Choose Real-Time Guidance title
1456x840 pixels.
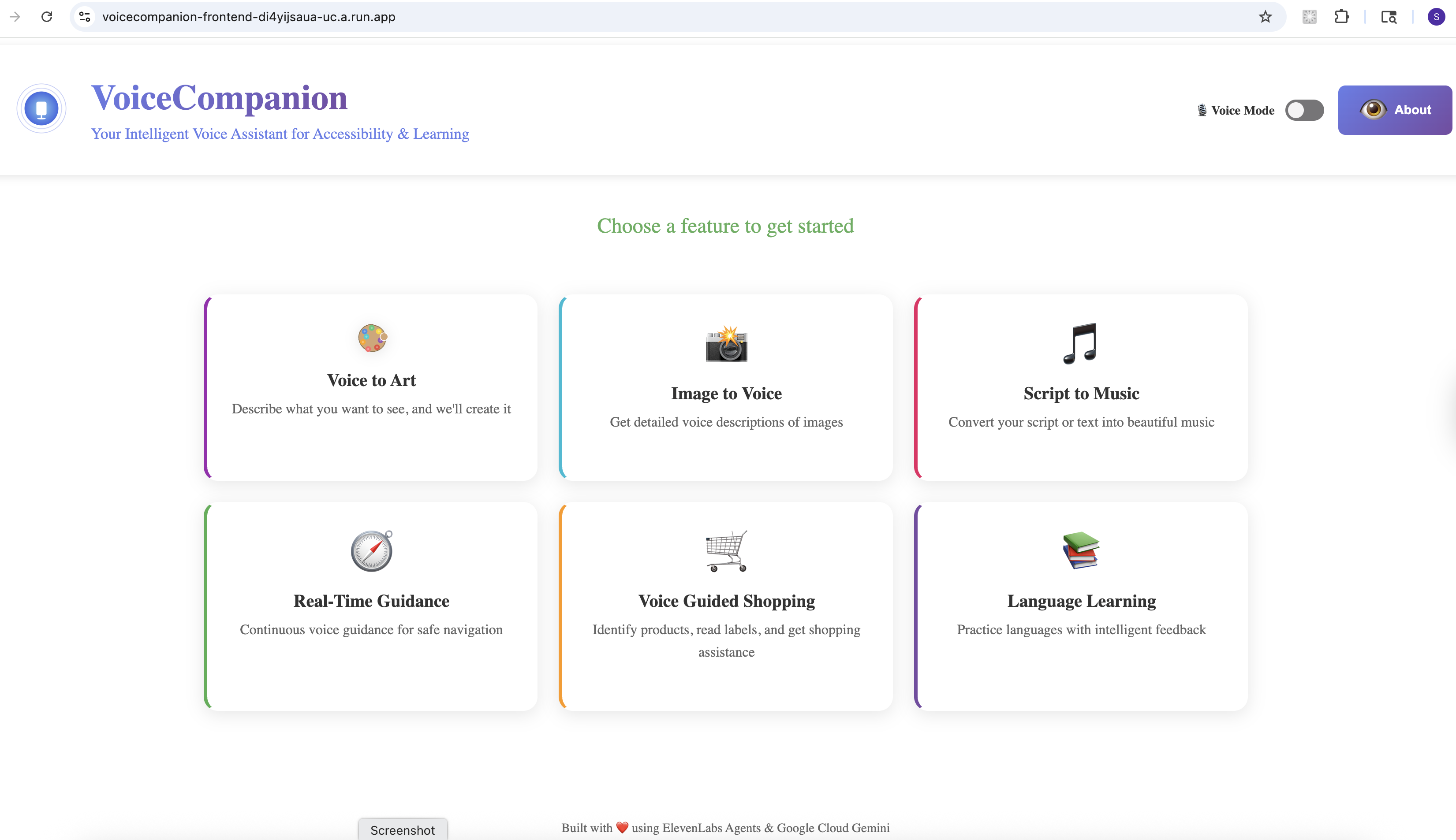click(372, 601)
